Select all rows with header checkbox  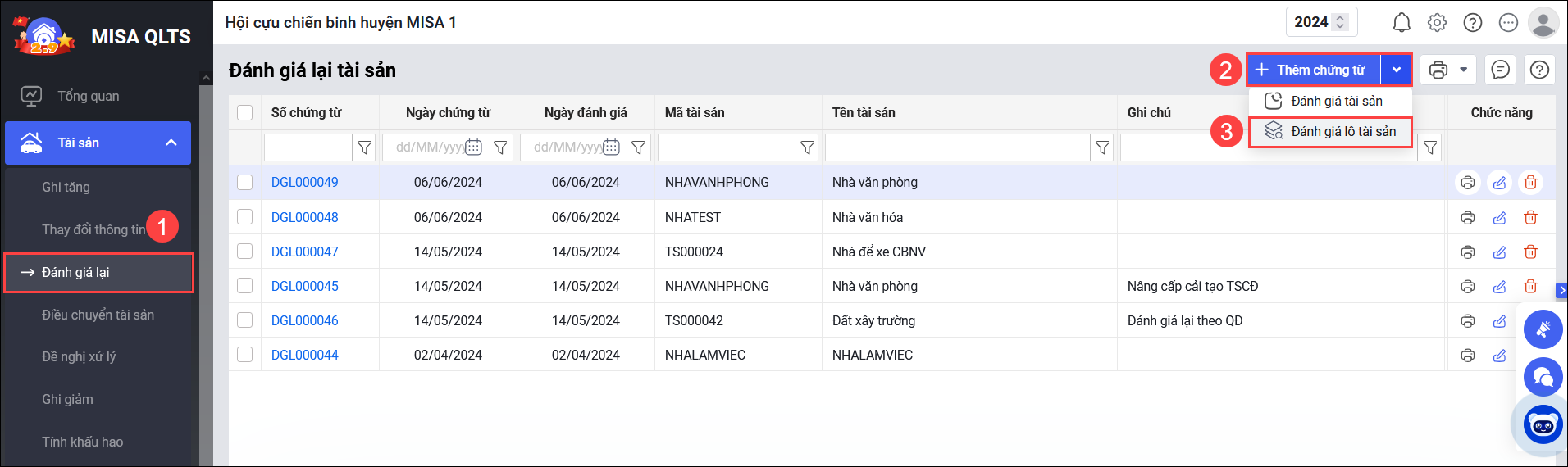[244, 113]
